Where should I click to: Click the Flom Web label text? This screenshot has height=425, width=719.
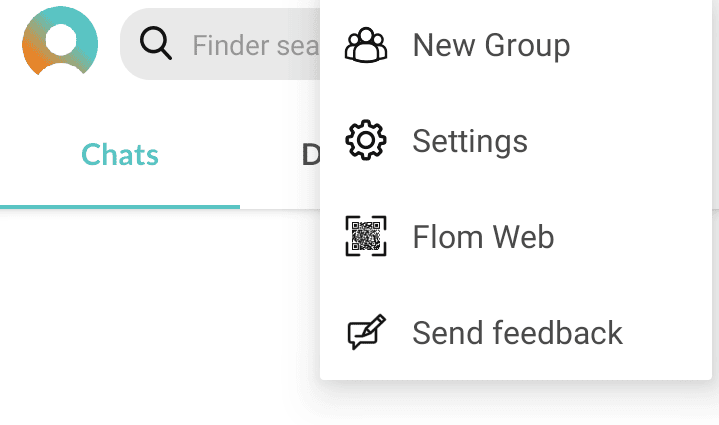(x=483, y=237)
